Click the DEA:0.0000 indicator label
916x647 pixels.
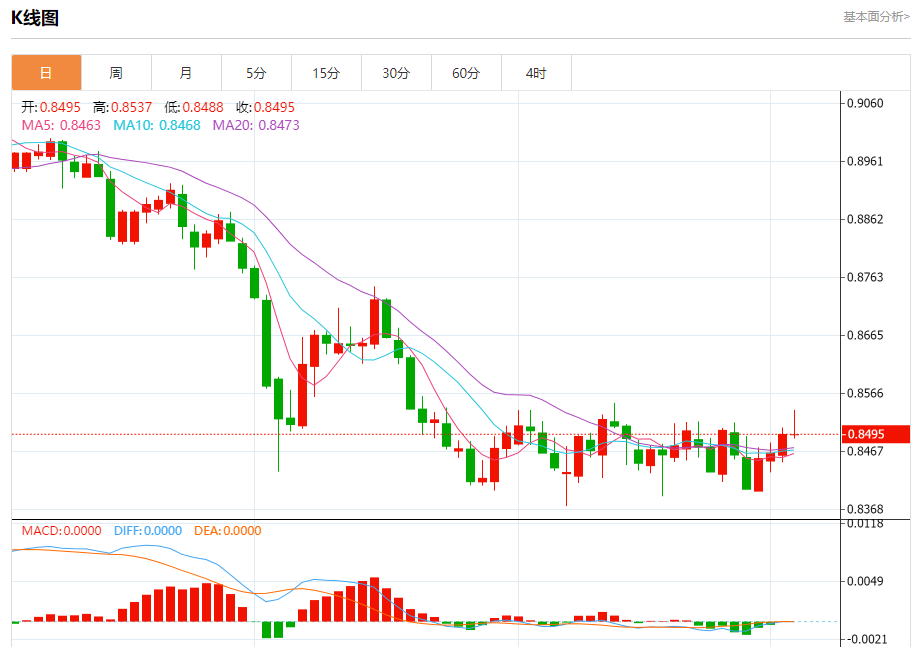(228, 531)
